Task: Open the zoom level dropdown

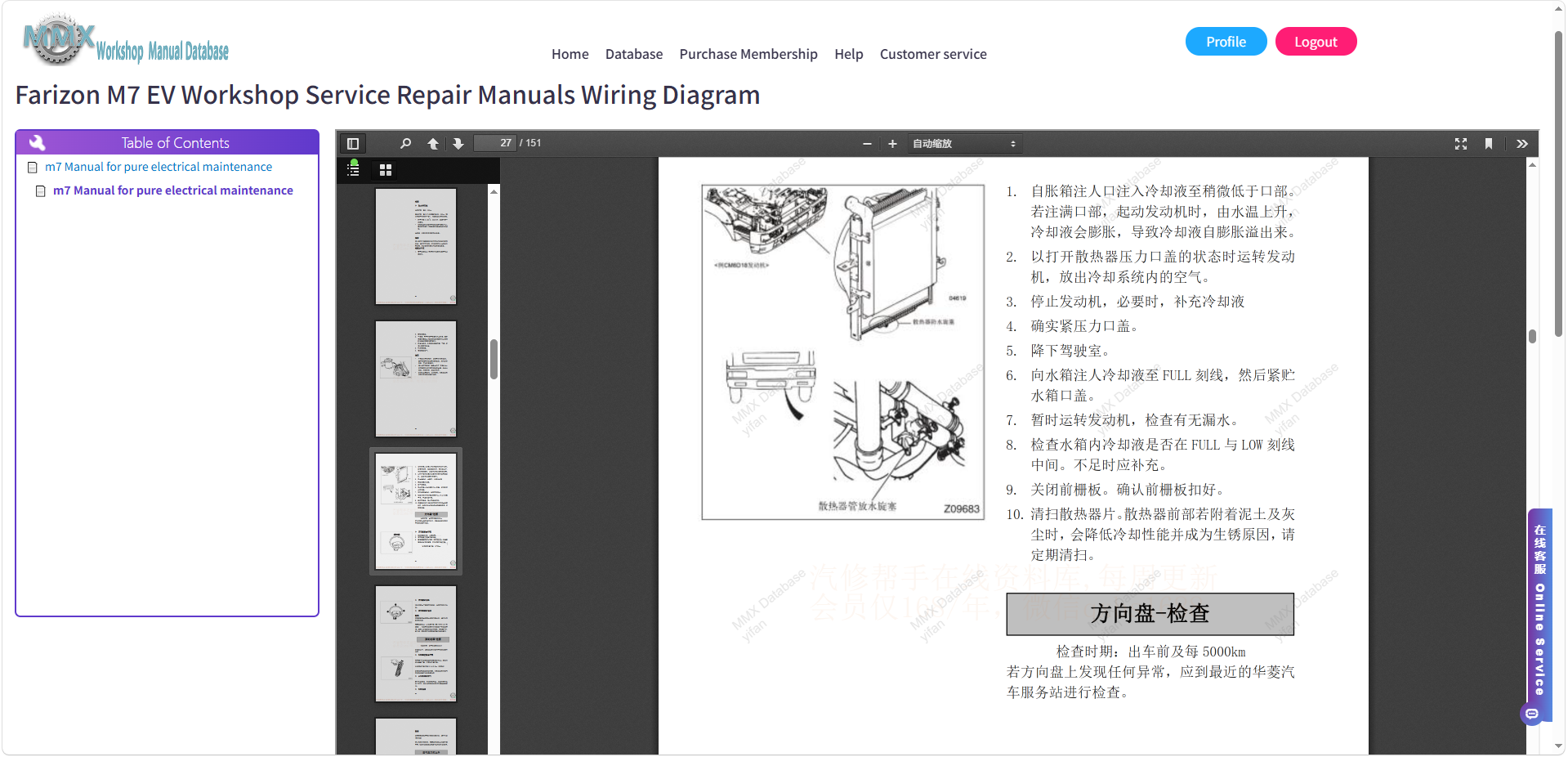Action: (964, 144)
